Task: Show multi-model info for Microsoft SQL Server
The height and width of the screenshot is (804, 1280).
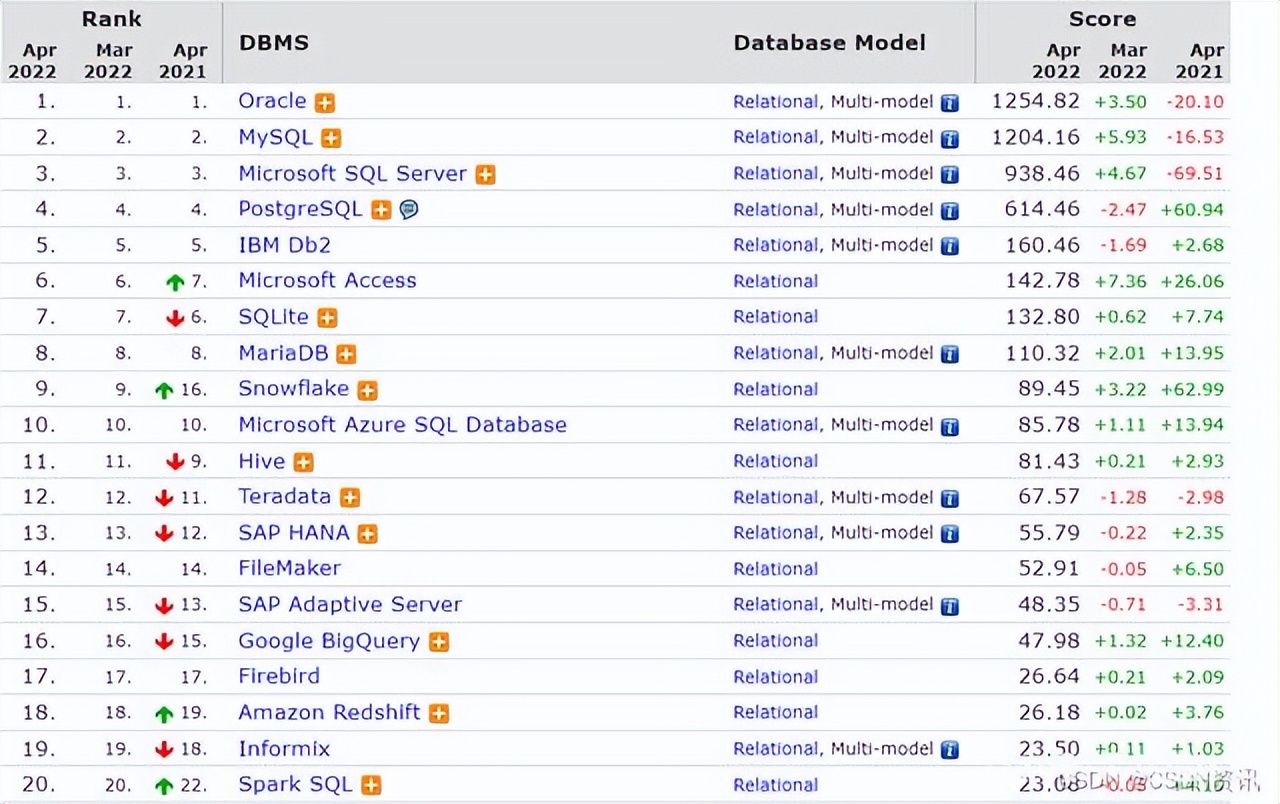Action: click(950, 175)
